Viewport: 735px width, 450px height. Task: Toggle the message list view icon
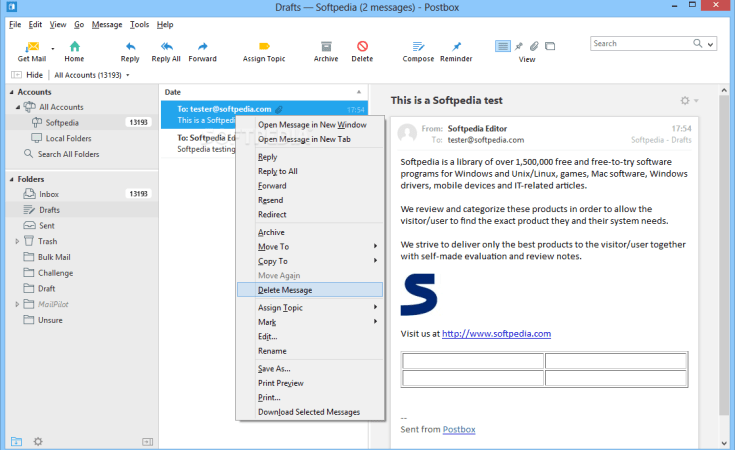(502, 46)
